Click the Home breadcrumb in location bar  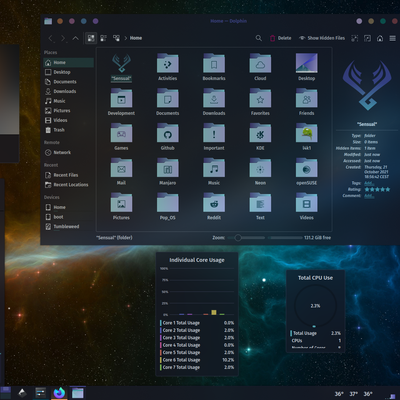[x=136, y=38]
